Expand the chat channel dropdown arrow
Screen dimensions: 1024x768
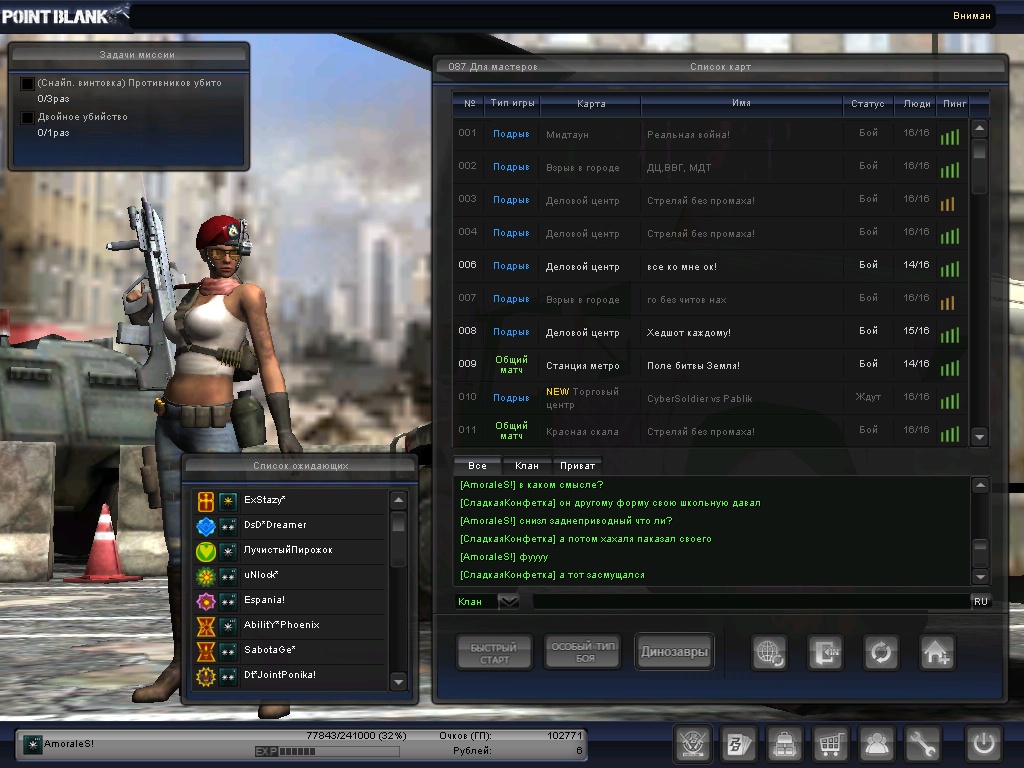coord(508,601)
